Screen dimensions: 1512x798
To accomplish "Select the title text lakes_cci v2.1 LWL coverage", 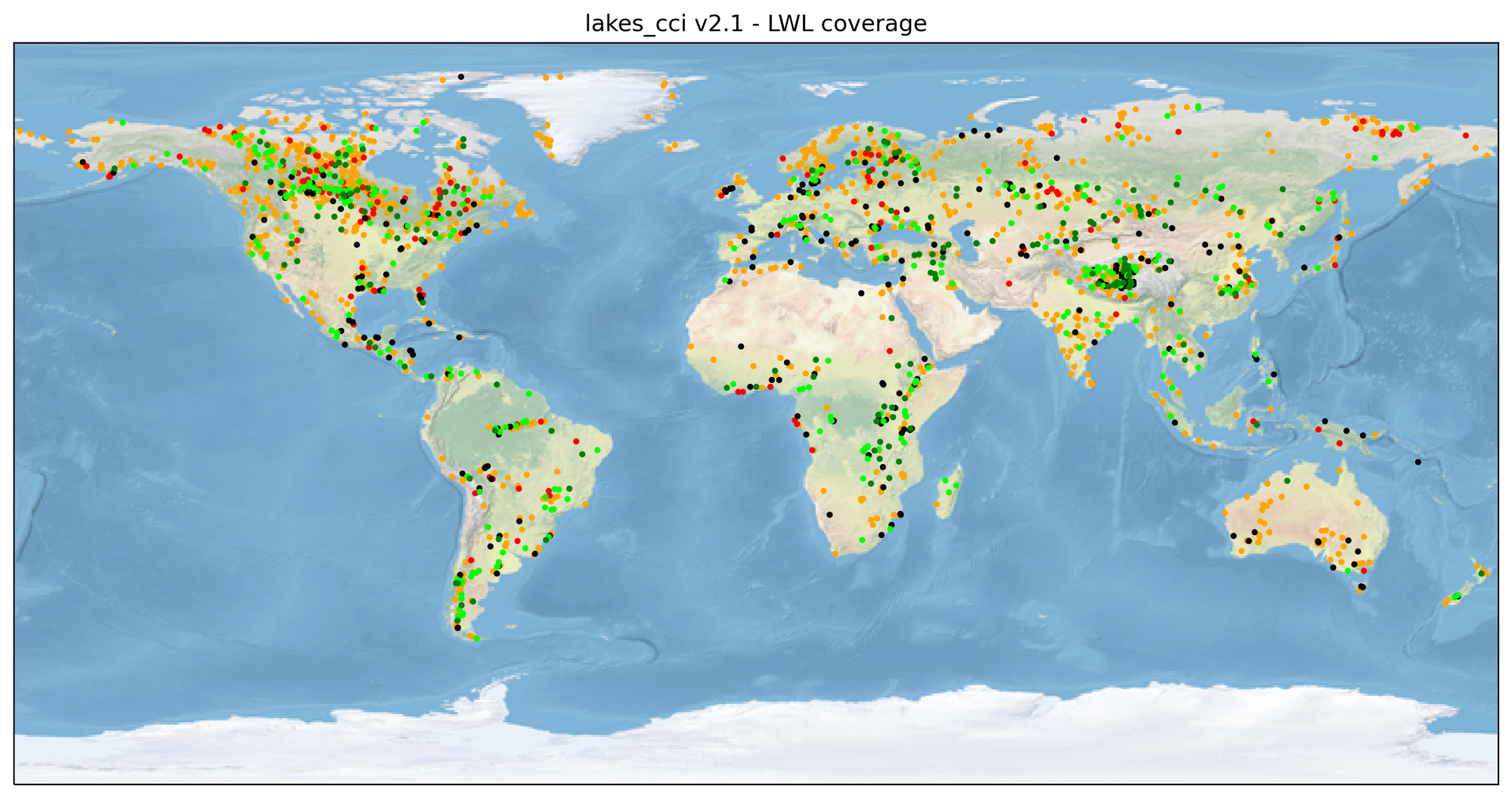I will click(x=754, y=23).
